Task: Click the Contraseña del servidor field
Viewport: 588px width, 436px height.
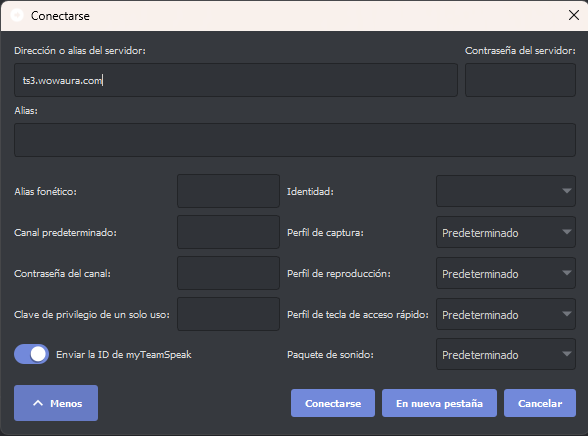Action: 520,80
